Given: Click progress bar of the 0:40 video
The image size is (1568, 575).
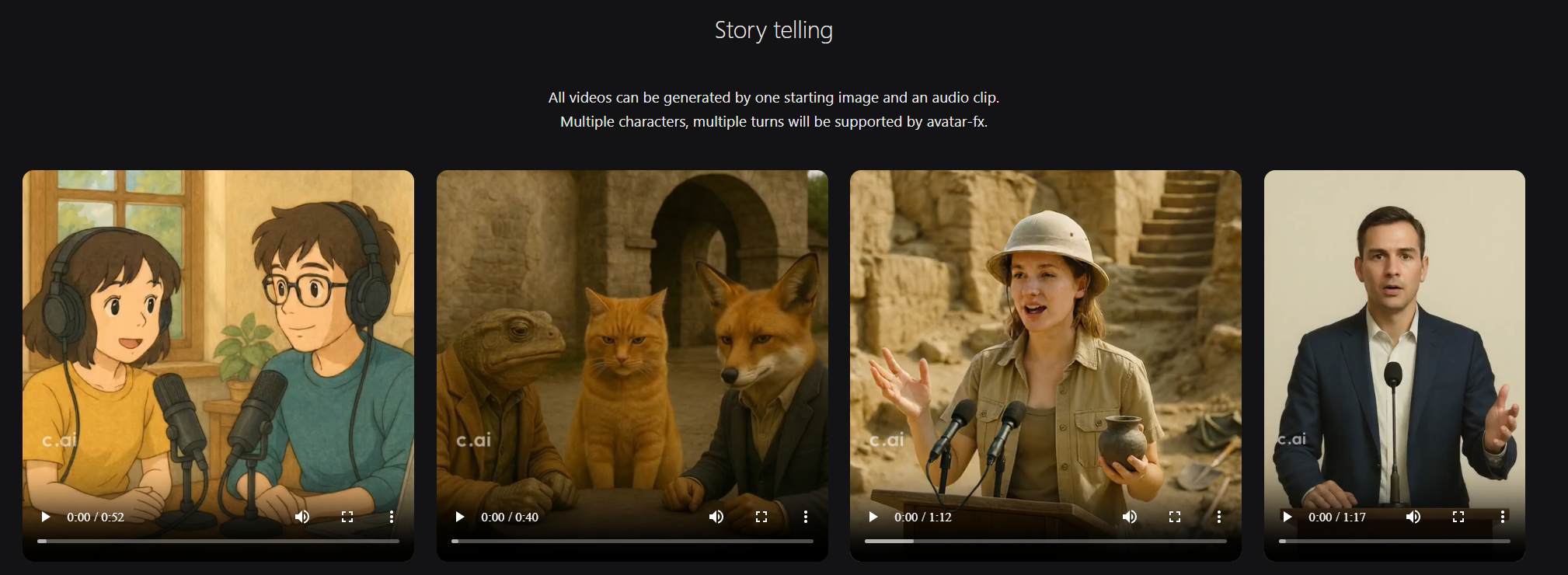Looking at the screenshot, I should [x=632, y=541].
